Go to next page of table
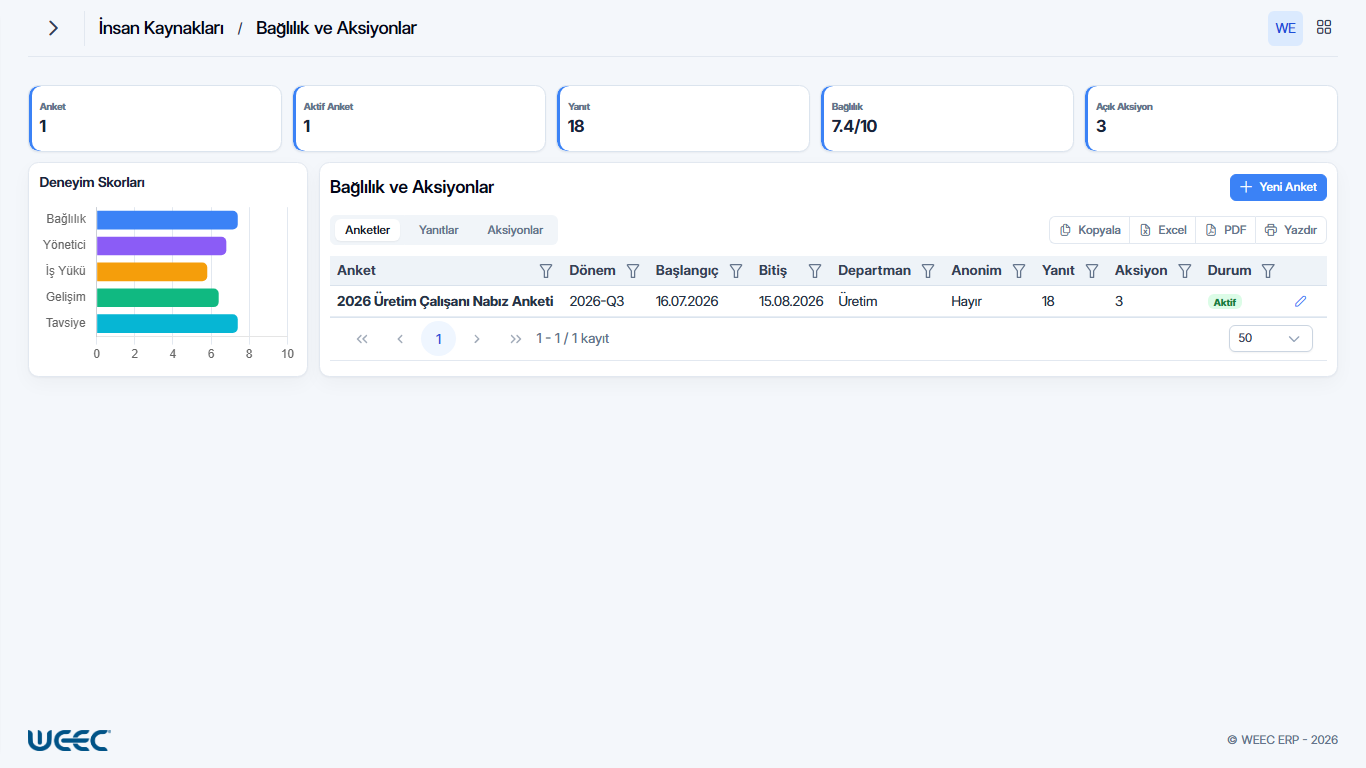1366x768 pixels. pyautogui.click(x=477, y=339)
